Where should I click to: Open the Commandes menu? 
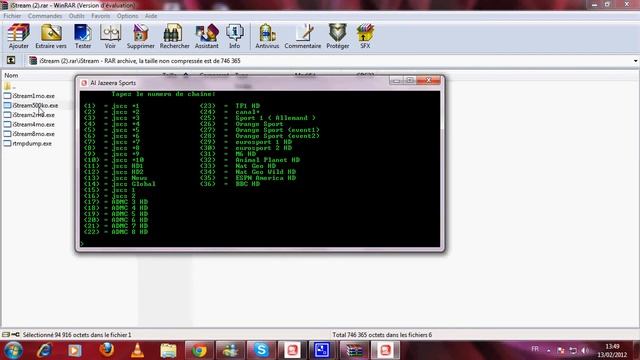coord(45,16)
